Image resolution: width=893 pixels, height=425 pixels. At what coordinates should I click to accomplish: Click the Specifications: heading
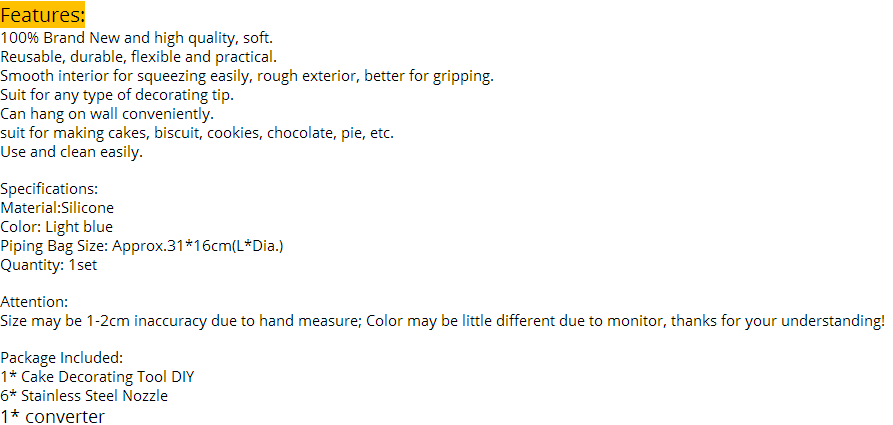point(49,189)
